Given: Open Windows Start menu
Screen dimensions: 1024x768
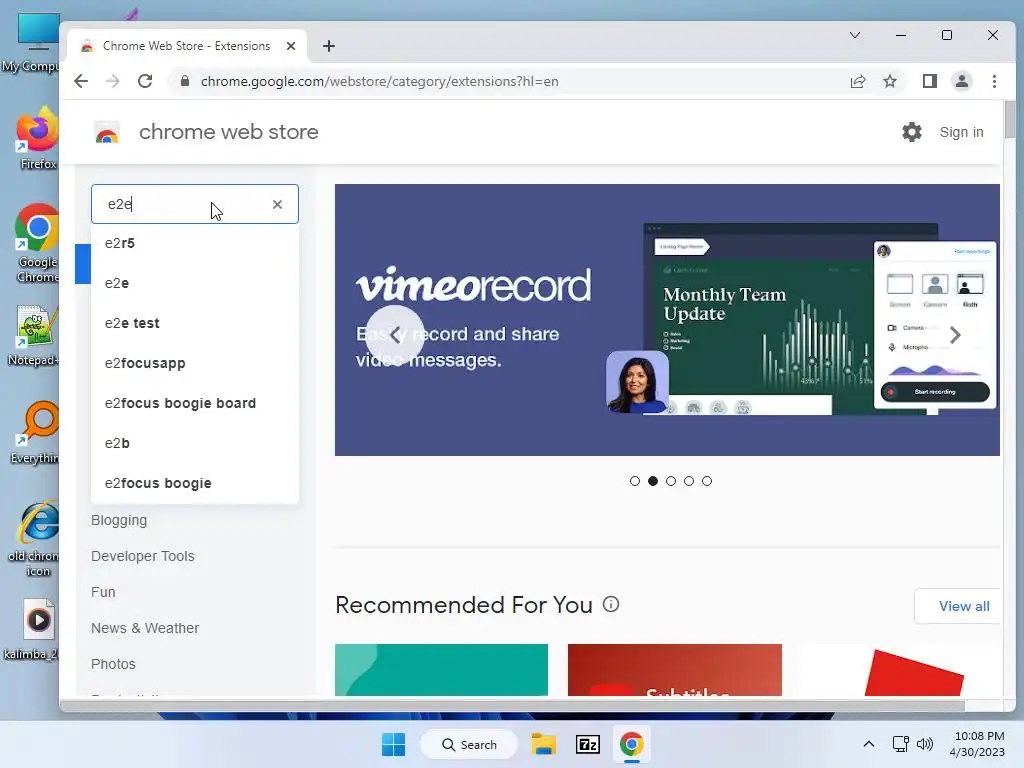Looking at the screenshot, I should (393, 744).
